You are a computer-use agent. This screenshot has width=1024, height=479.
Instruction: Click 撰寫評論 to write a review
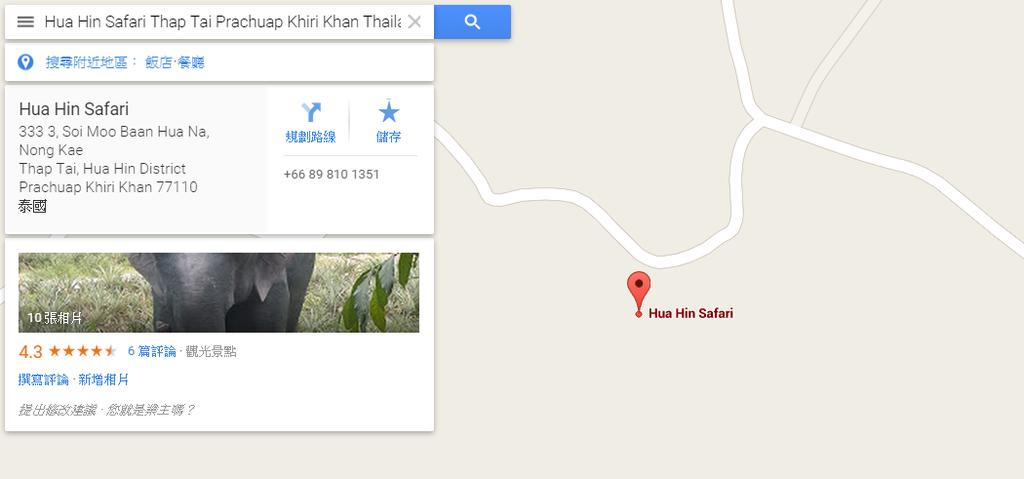coord(43,380)
